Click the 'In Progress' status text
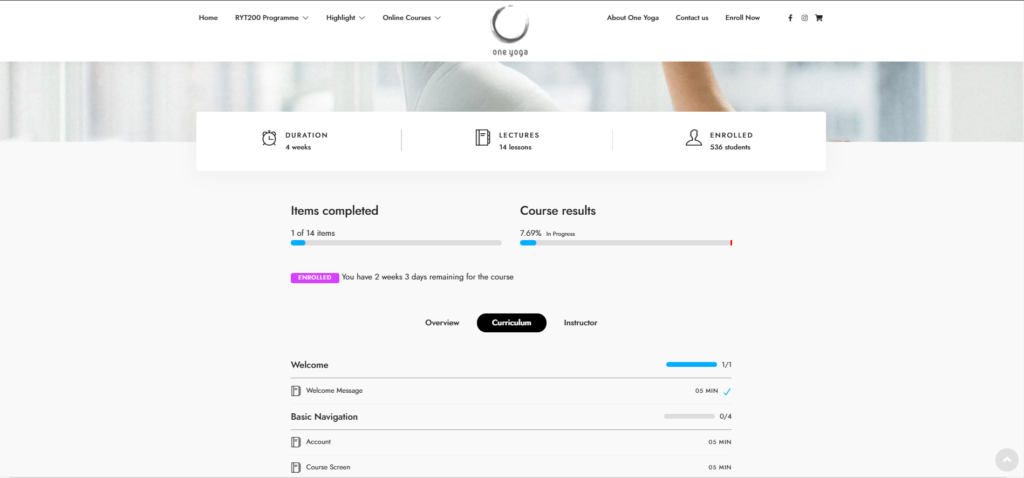 pos(560,234)
